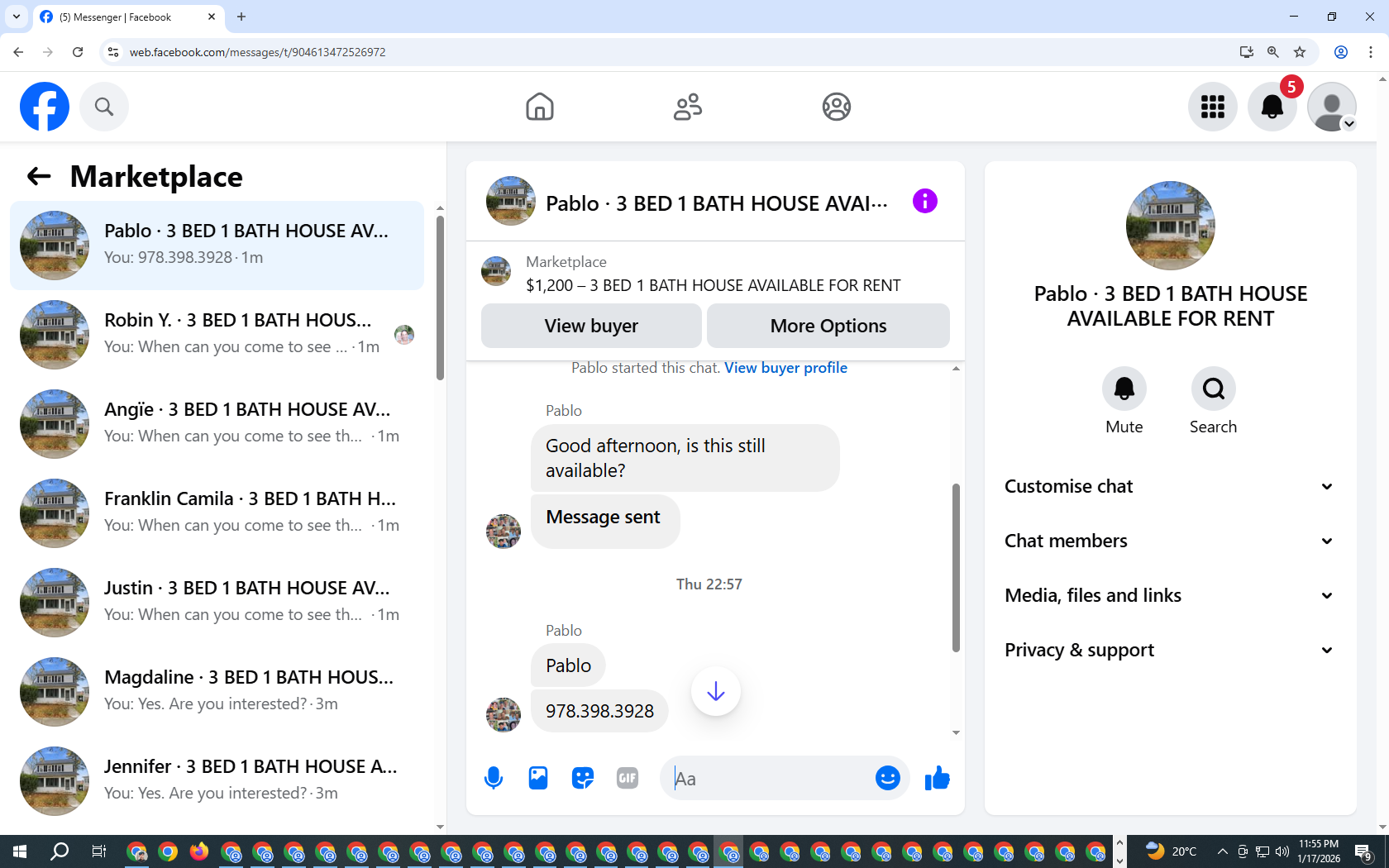Go to the Home feed icon
This screenshot has width=1389, height=868.
[540, 107]
